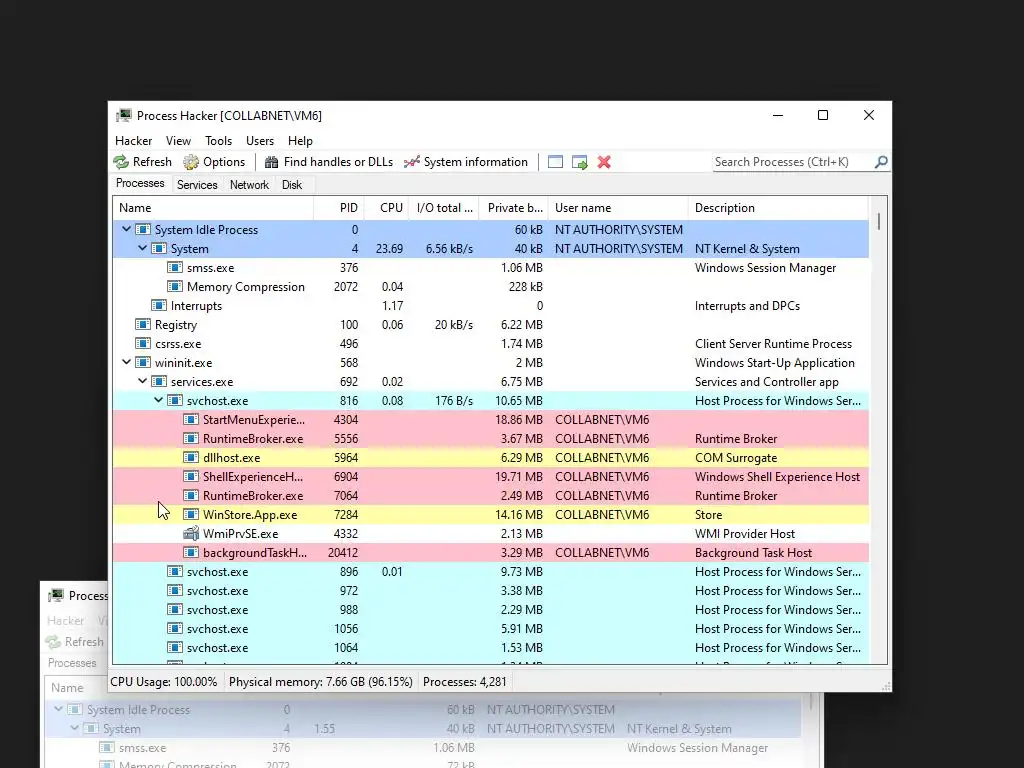
Task: Select svchost.exe PID 972 row
Action: coord(490,590)
